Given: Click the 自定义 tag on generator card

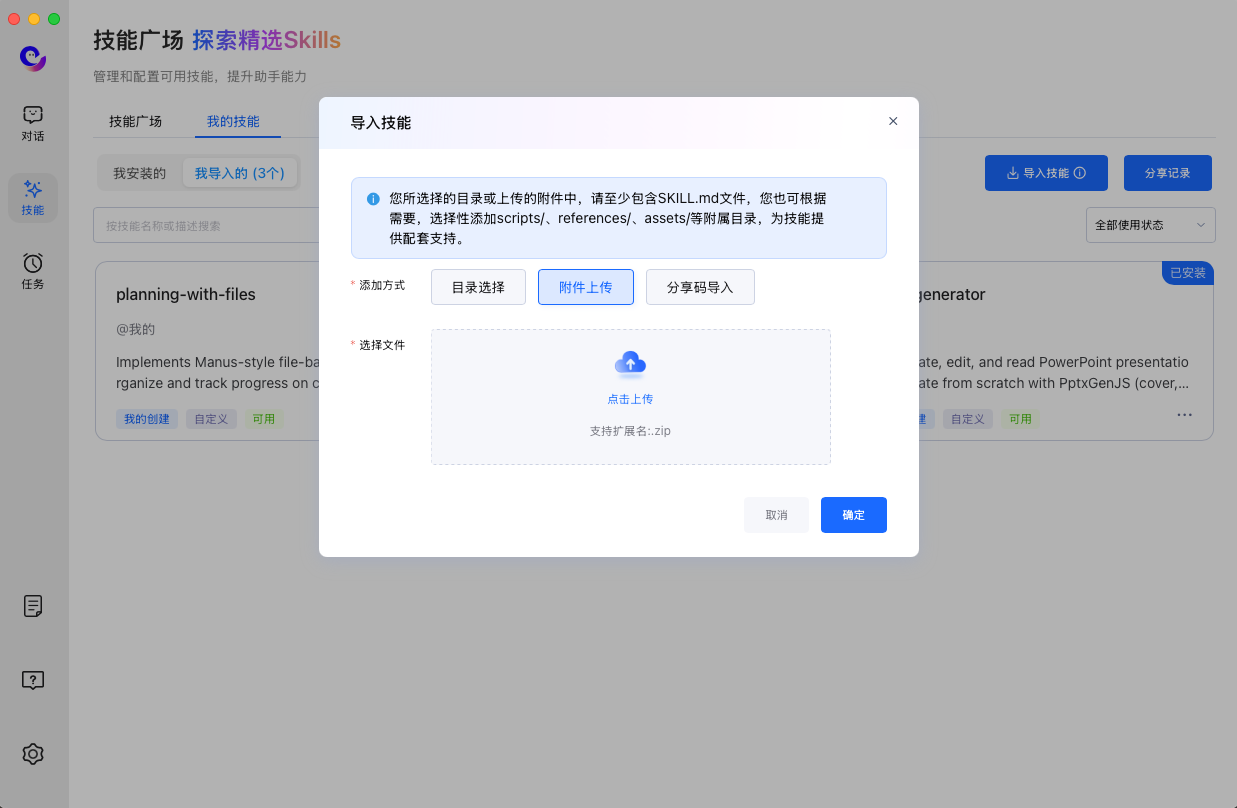Looking at the screenshot, I should [967, 419].
